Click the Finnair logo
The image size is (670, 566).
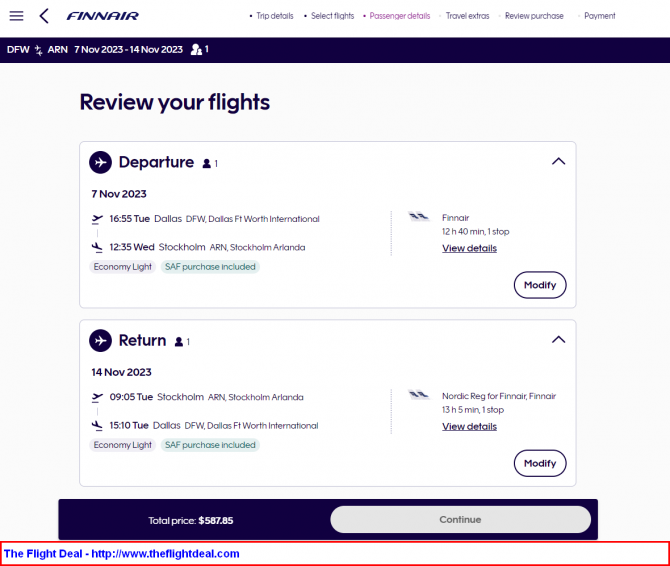pyautogui.click(x=103, y=16)
